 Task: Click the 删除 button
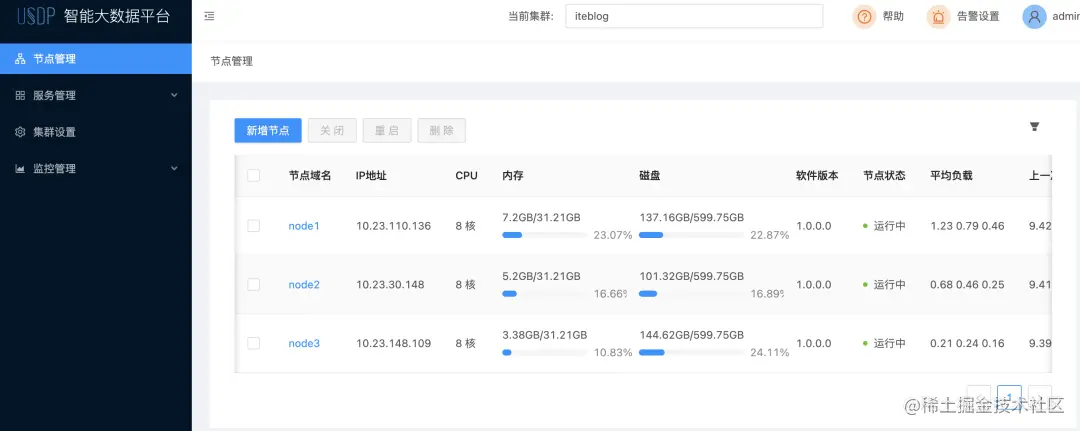[442, 131]
